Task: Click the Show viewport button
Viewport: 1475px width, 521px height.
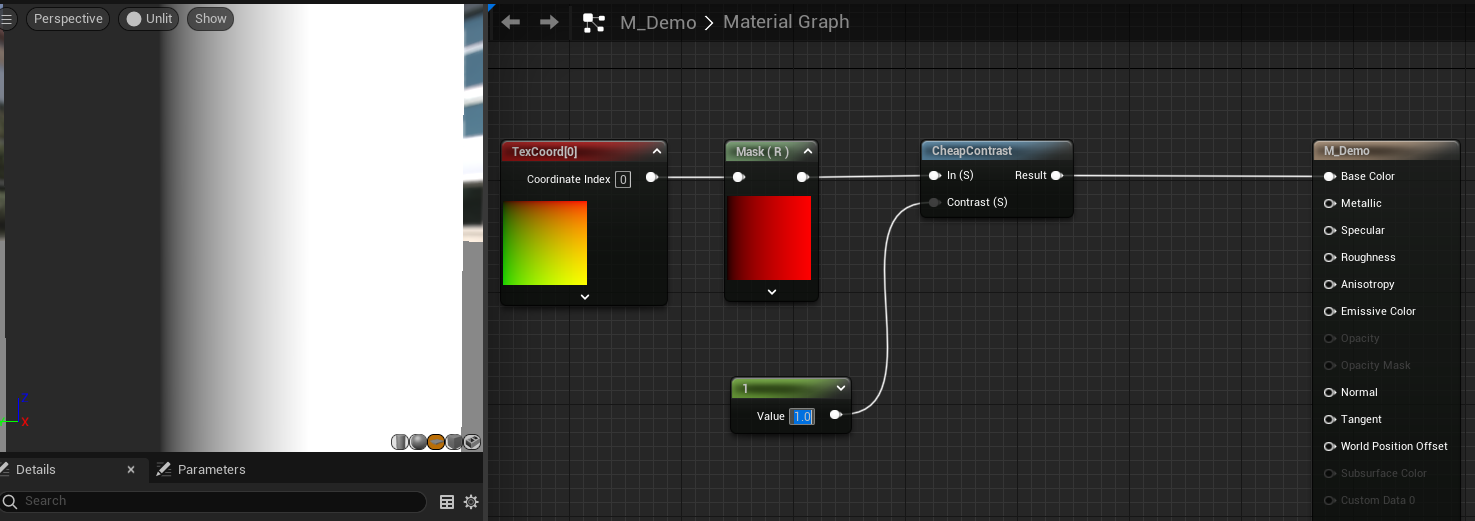Action: coord(210,19)
